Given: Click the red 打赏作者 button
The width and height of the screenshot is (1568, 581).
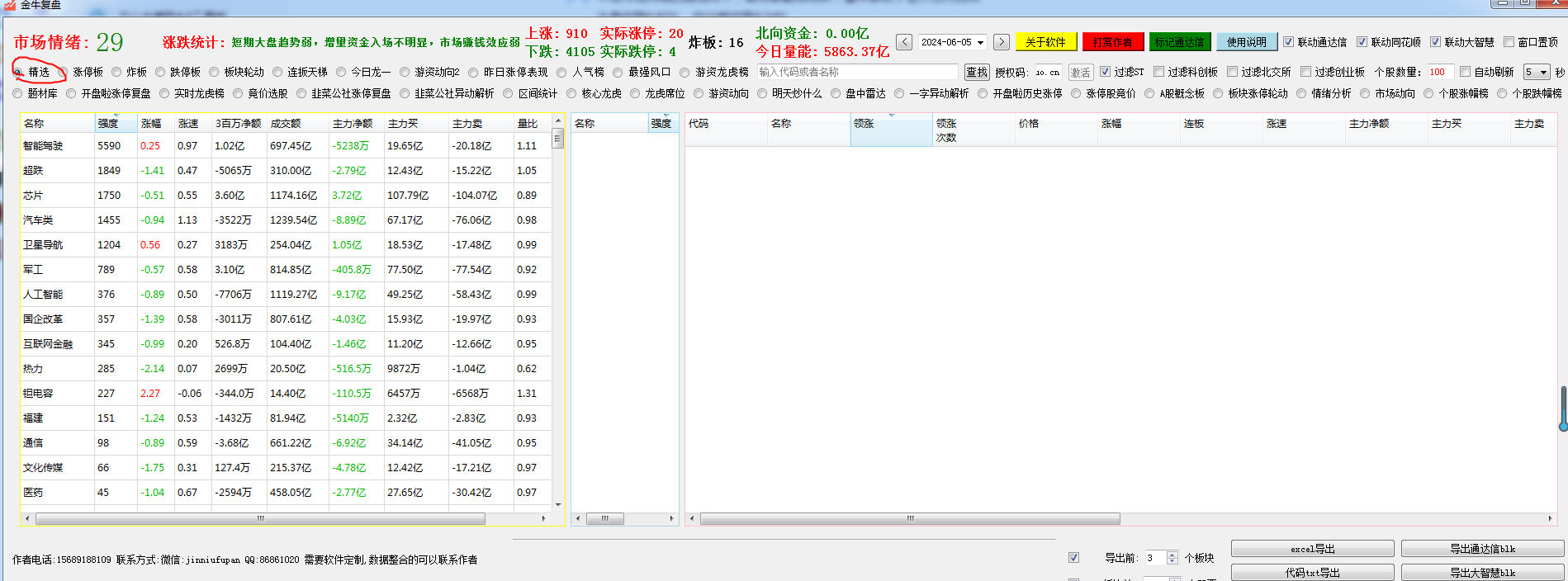Looking at the screenshot, I should click(1112, 42).
